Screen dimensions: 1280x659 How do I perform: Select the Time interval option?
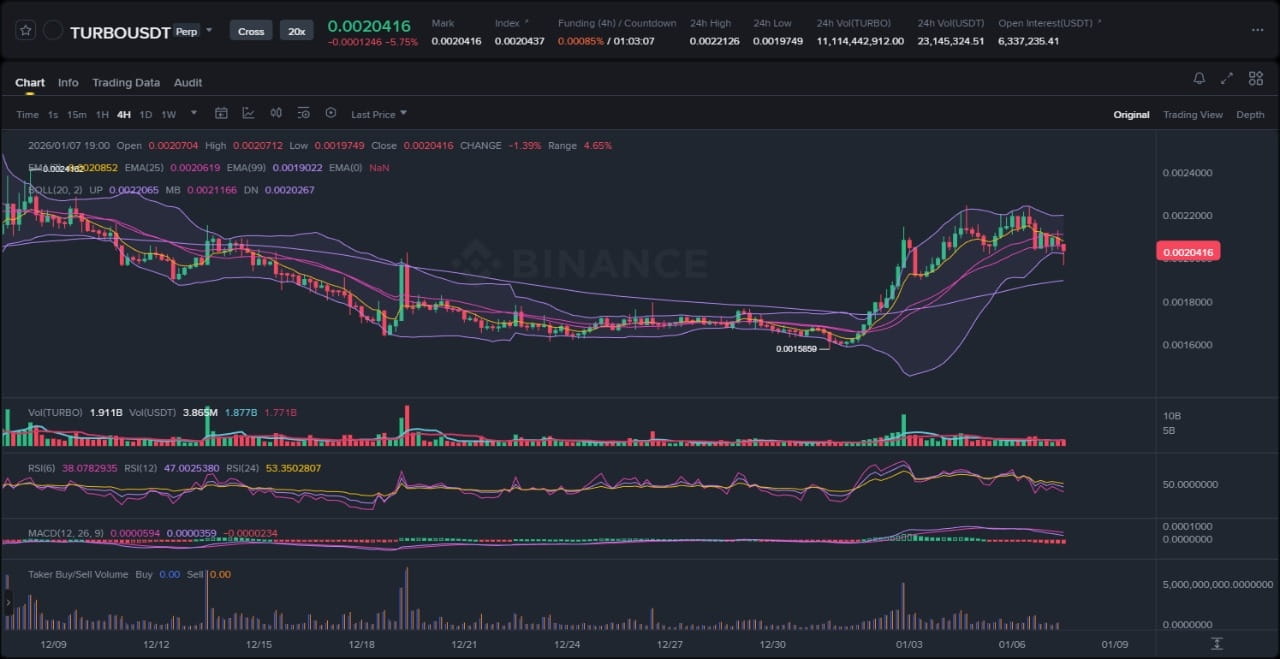27,115
